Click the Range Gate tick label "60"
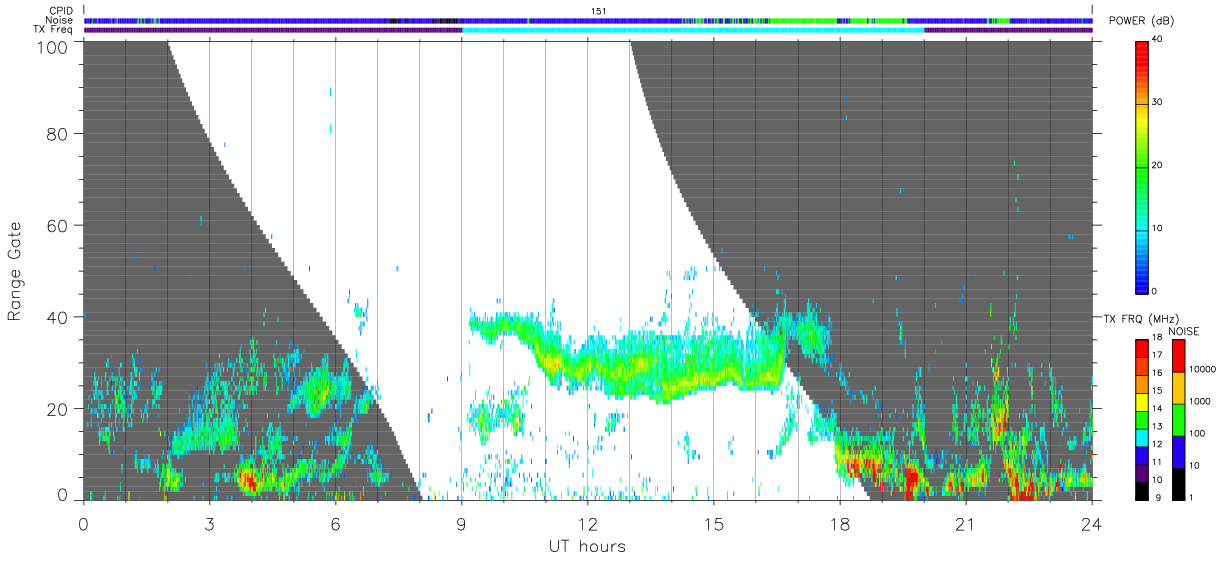The height and width of the screenshot is (567, 1228). 59,224
